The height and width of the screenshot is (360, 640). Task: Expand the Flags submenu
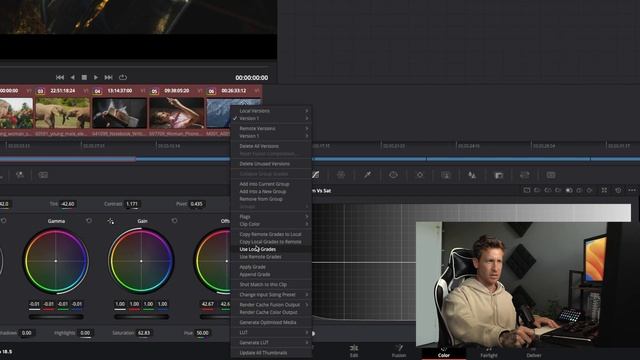[x=271, y=217]
